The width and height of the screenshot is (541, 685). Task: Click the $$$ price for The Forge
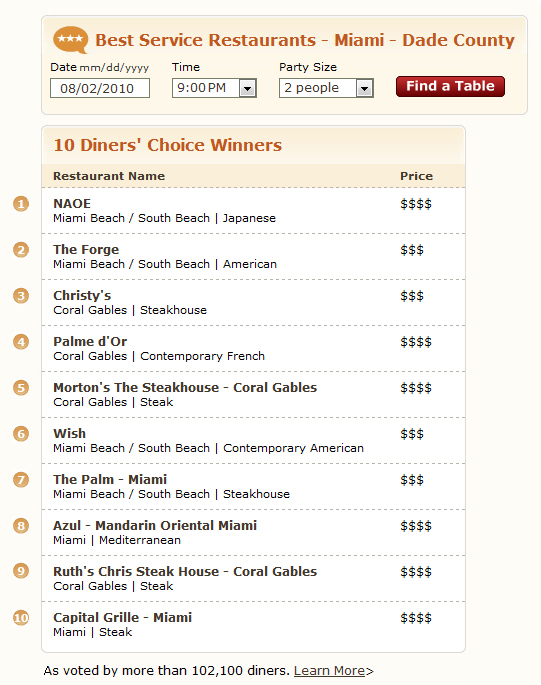[412, 250]
